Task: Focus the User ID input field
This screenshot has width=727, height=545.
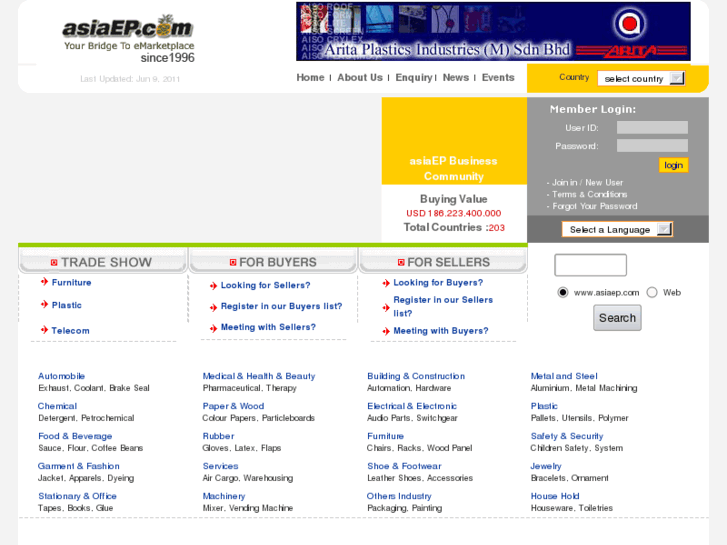Action: 652,128
